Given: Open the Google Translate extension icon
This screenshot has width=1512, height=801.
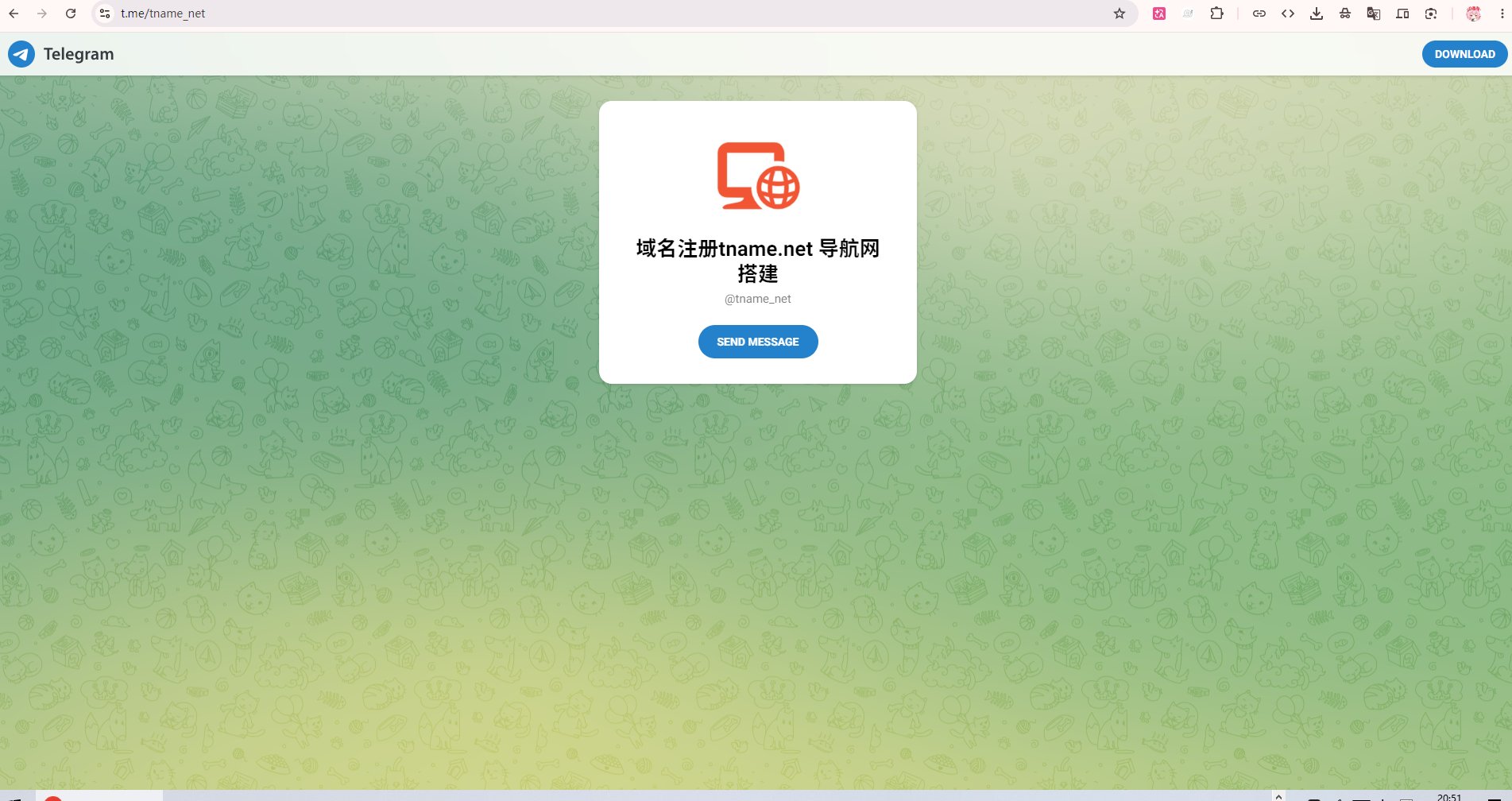Looking at the screenshot, I should pos(1374,14).
